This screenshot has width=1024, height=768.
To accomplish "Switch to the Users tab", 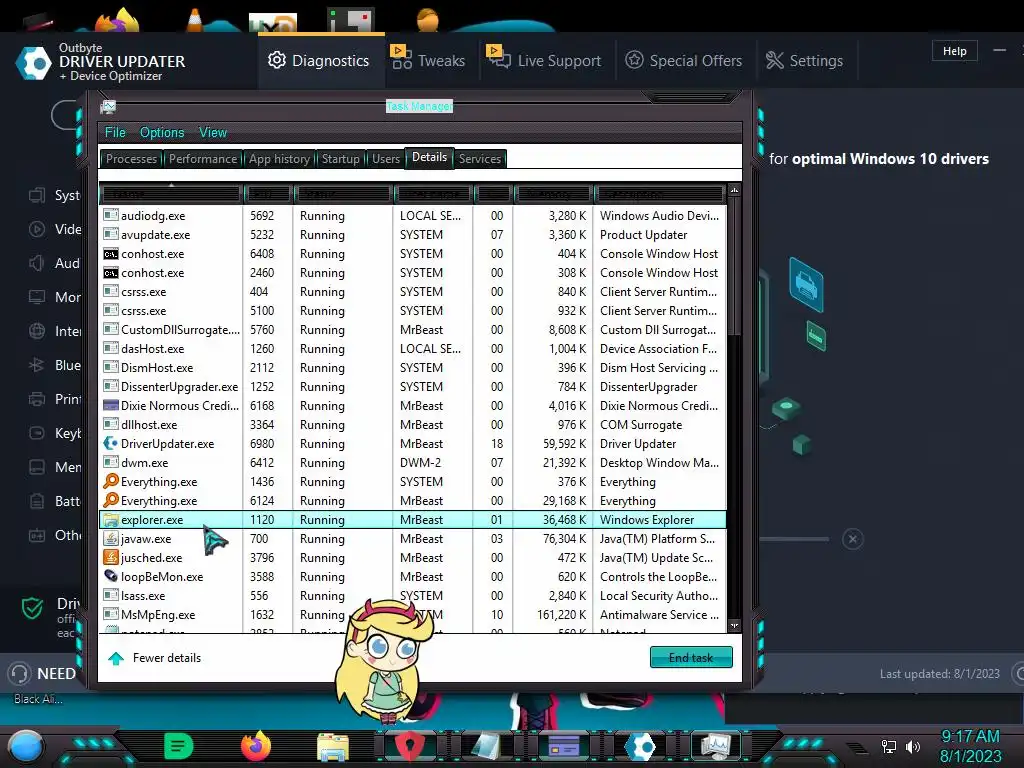I will [386, 159].
